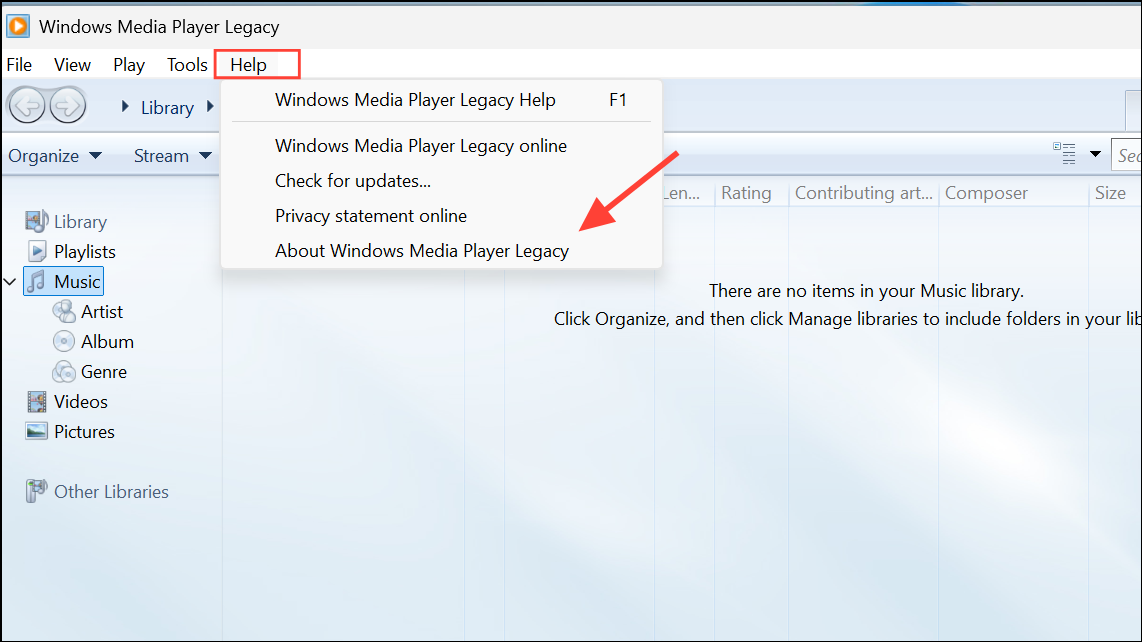Select Videos in navigation tree

pos(81,402)
